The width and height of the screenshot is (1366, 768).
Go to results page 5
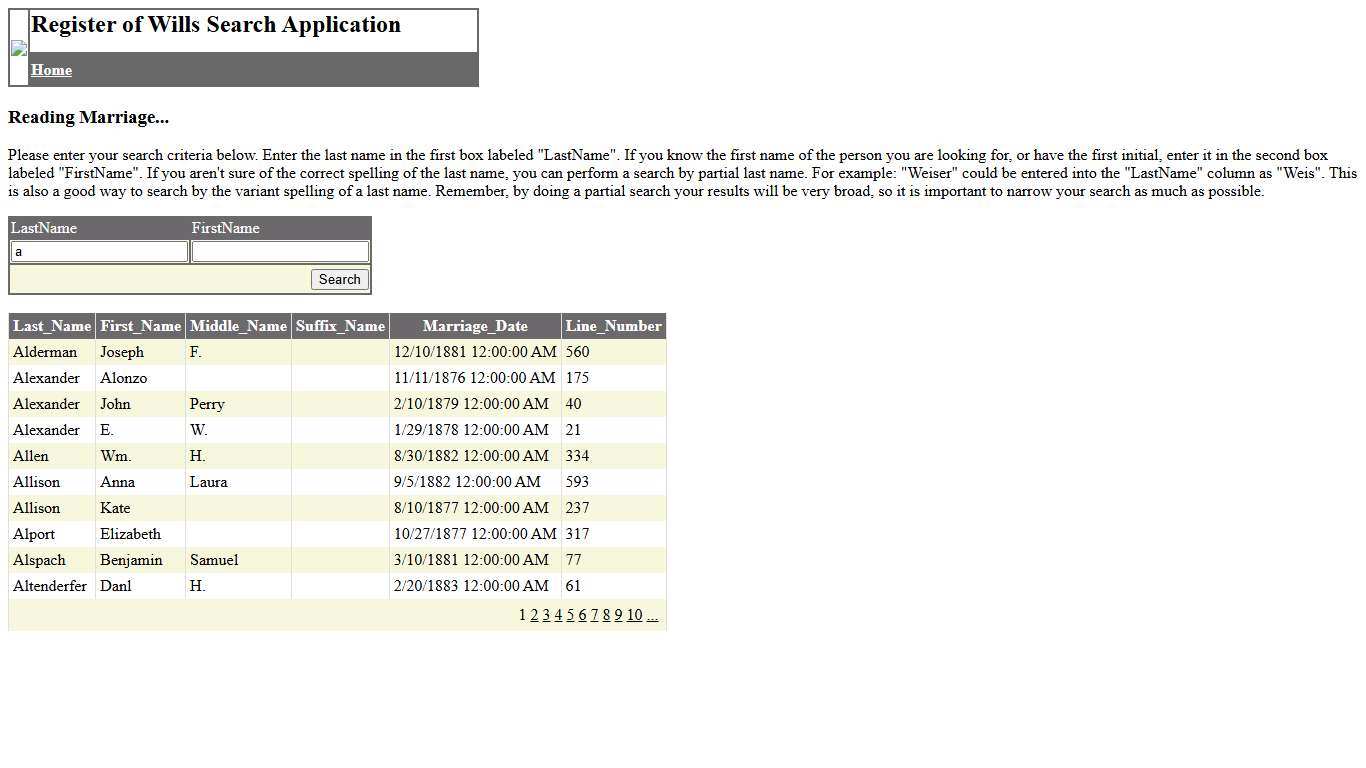pyautogui.click(x=570, y=615)
